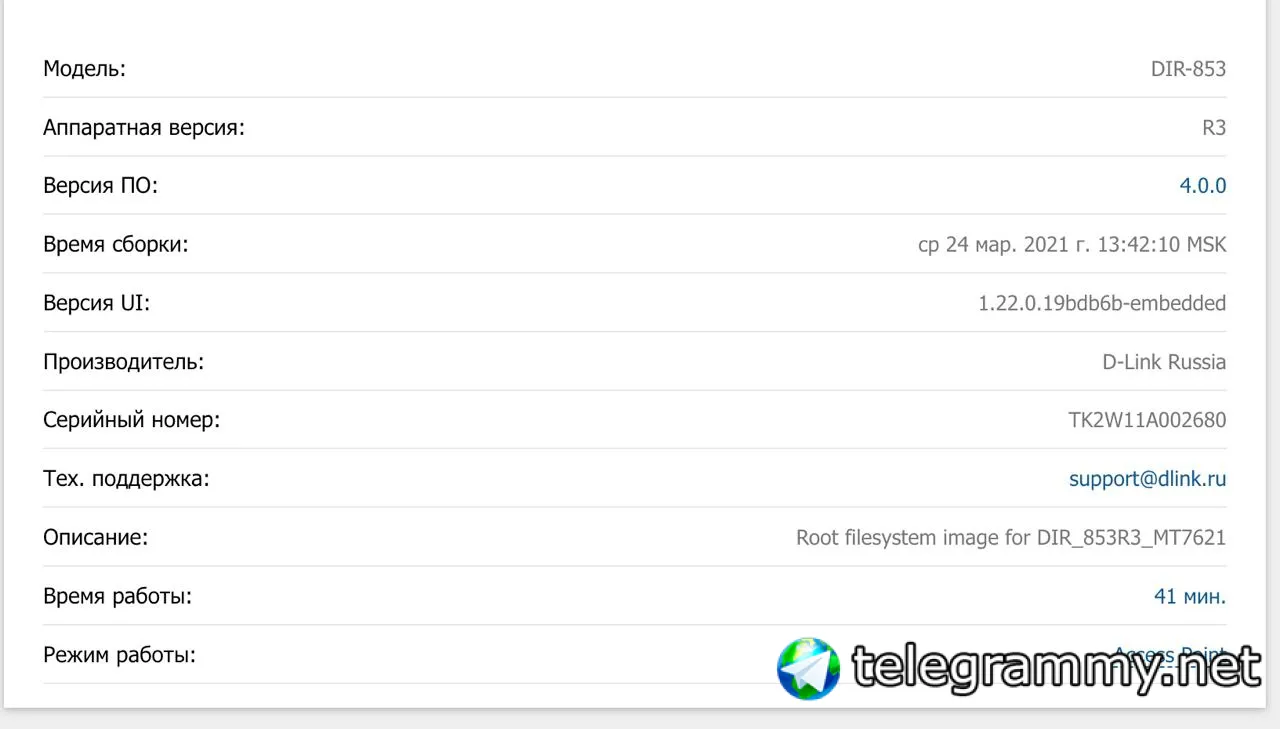Viewport: 1280px width, 729px height.
Task: Select the Root filesystem image description text
Action: point(1011,538)
